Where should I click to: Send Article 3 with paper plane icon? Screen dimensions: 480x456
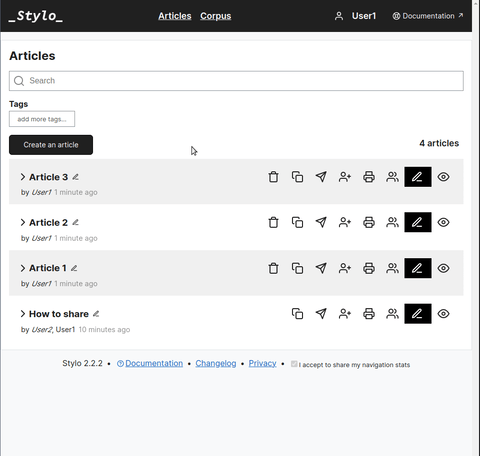(321, 177)
